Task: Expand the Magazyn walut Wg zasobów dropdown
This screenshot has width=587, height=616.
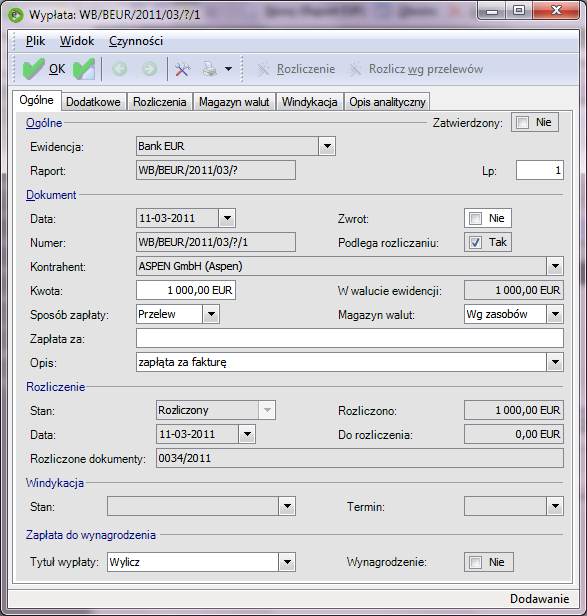Action: (x=555, y=314)
